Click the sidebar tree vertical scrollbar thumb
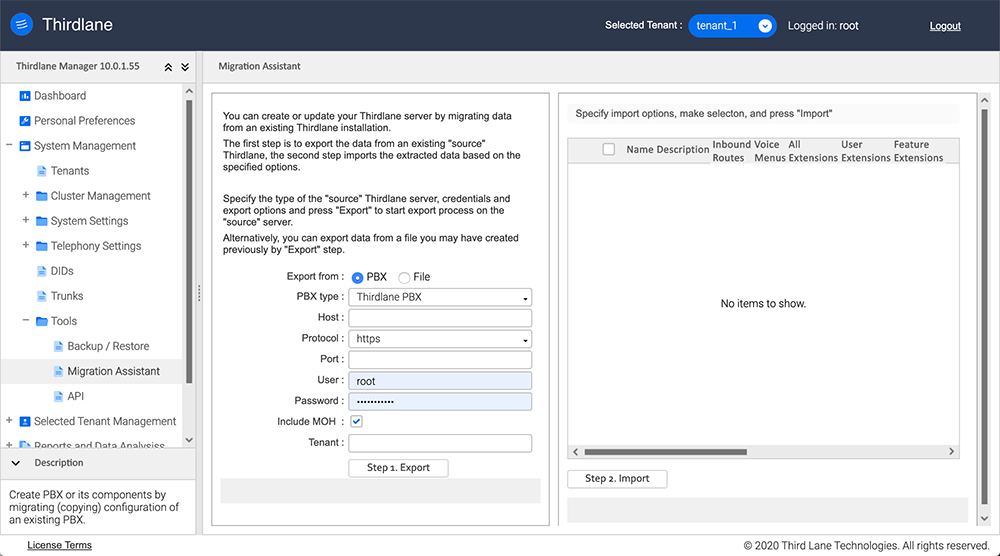1000x556 pixels. [x=189, y=242]
